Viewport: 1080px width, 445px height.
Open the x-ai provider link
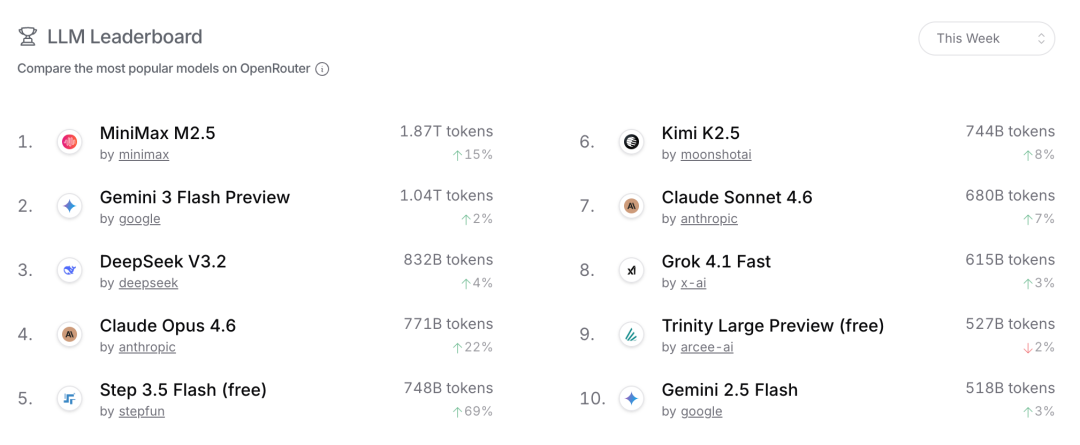click(693, 283)
